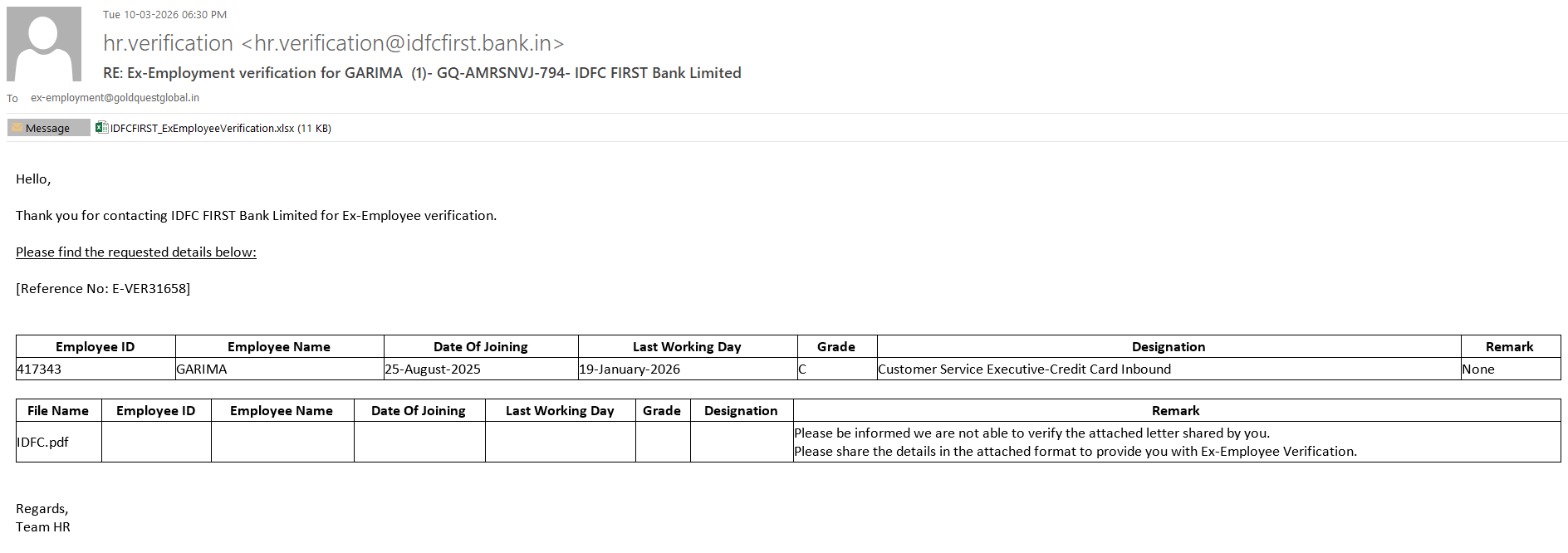
Task: Select the last working day 19-January-2026 cell
Action: (x=630, y=369)
